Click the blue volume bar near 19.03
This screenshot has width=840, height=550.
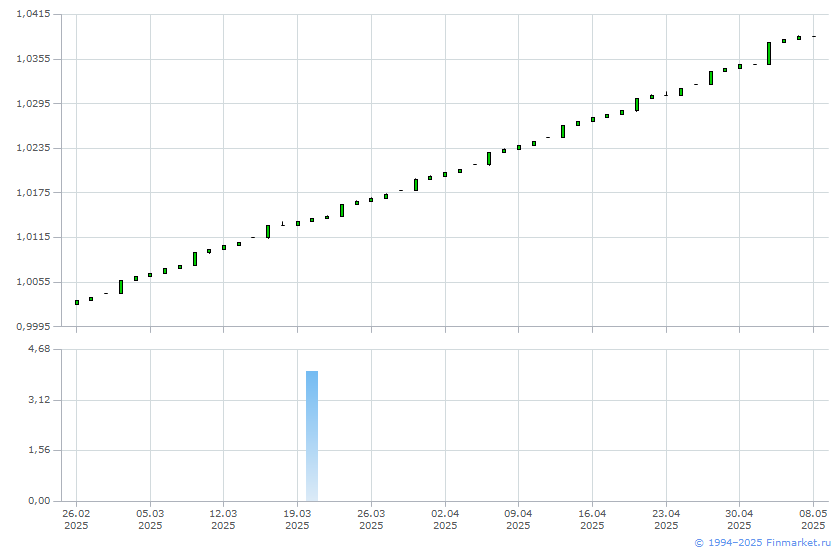point(312,436)
